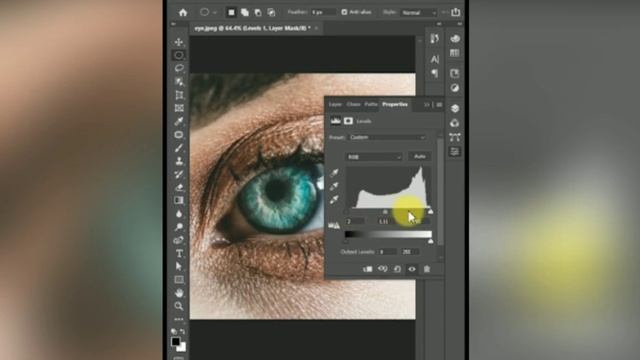The image size is (640, 360).
Task: Sample black point eyedropper in Levels
Action: [334, 173]
